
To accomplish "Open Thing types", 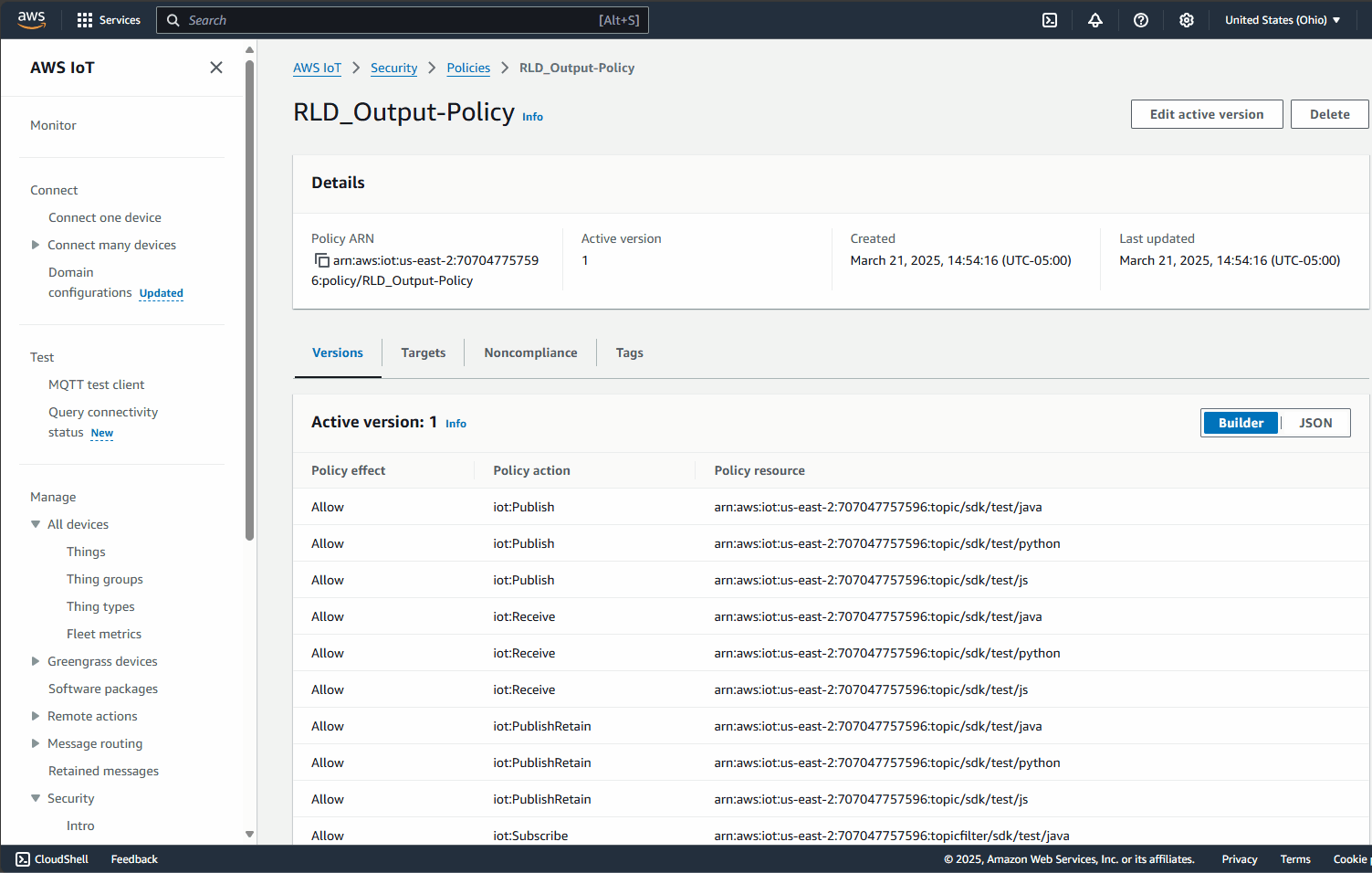I will point(100,606).
